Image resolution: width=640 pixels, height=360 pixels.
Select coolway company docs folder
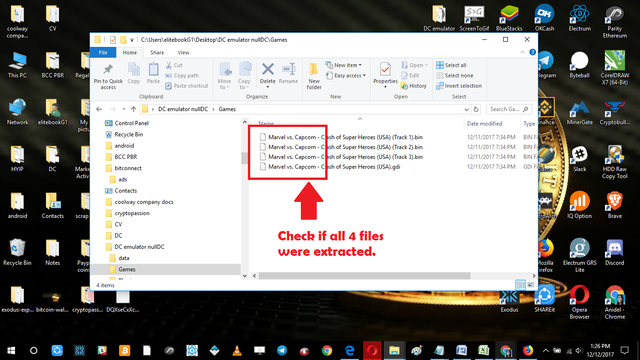(139, 202)
